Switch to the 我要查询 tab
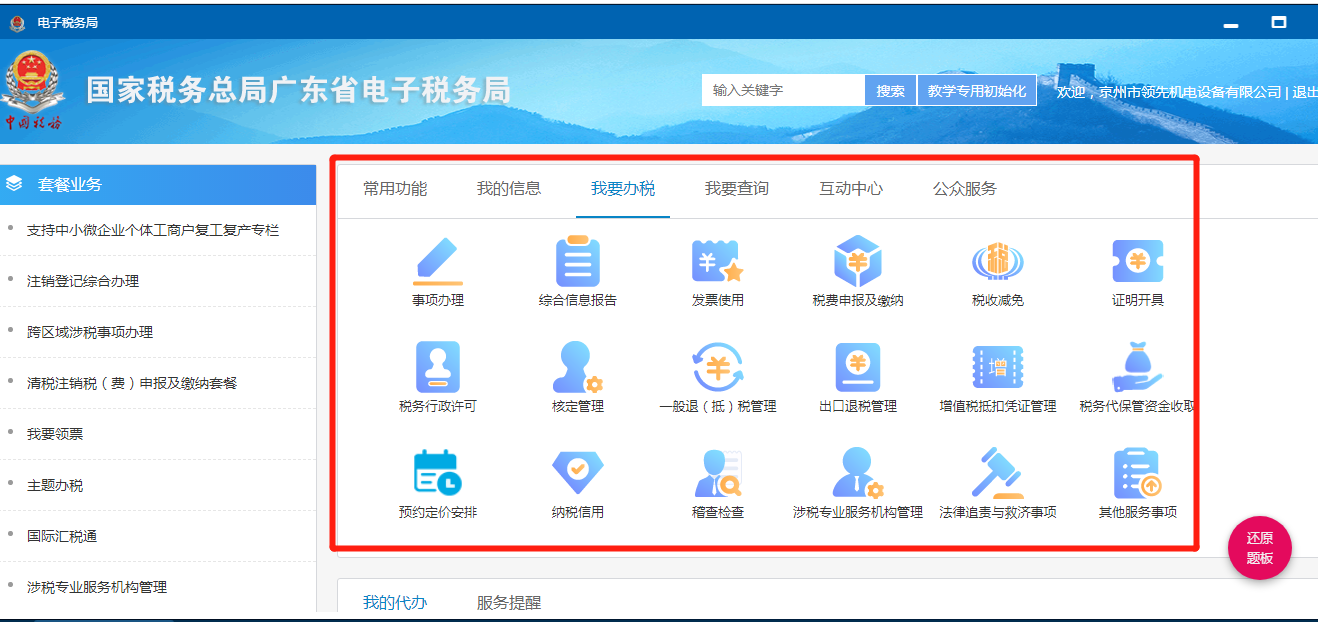Viewport: 1318px width, 622px height. [x=737, y=189]
